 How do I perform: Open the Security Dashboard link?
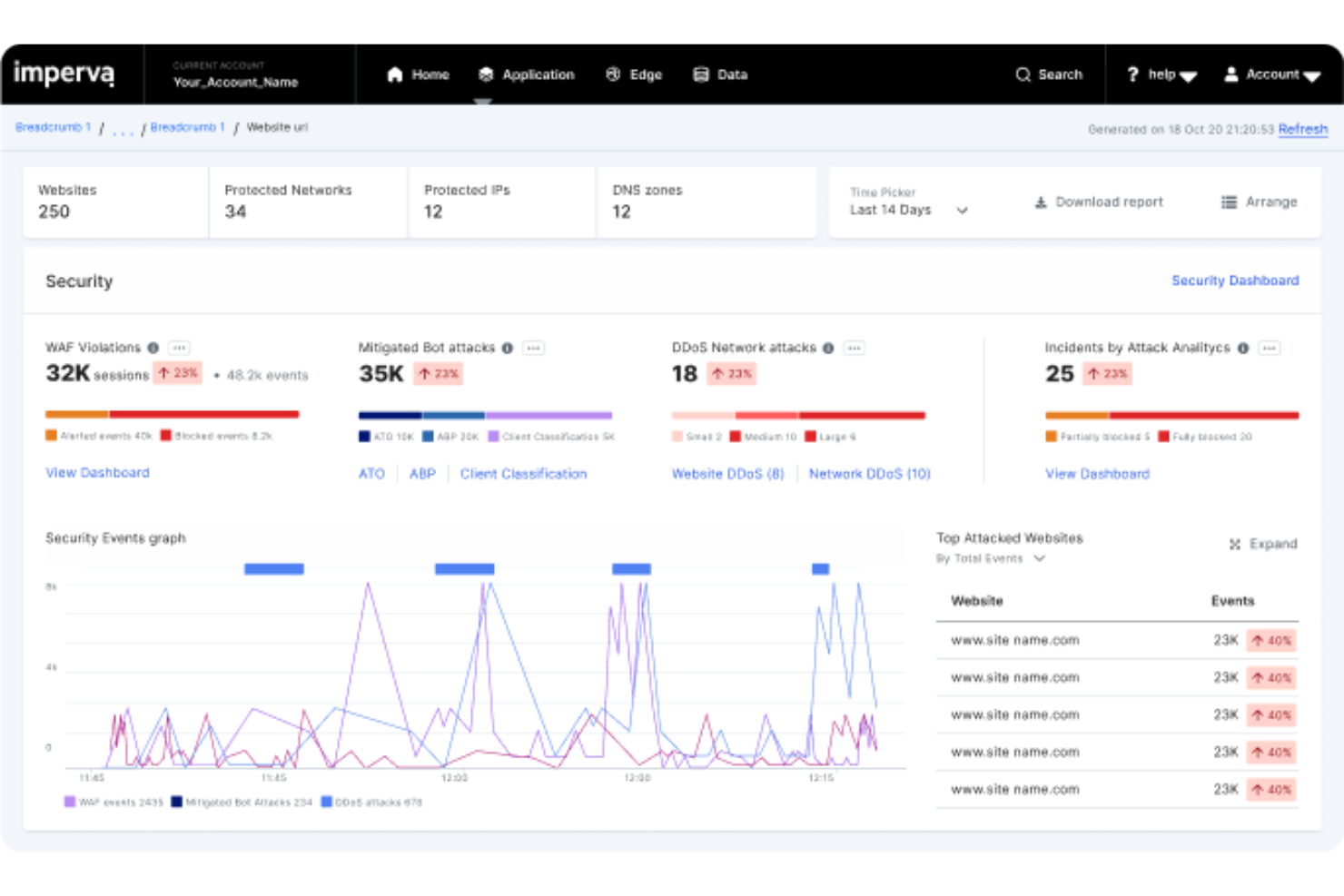tap(1235, 281)
